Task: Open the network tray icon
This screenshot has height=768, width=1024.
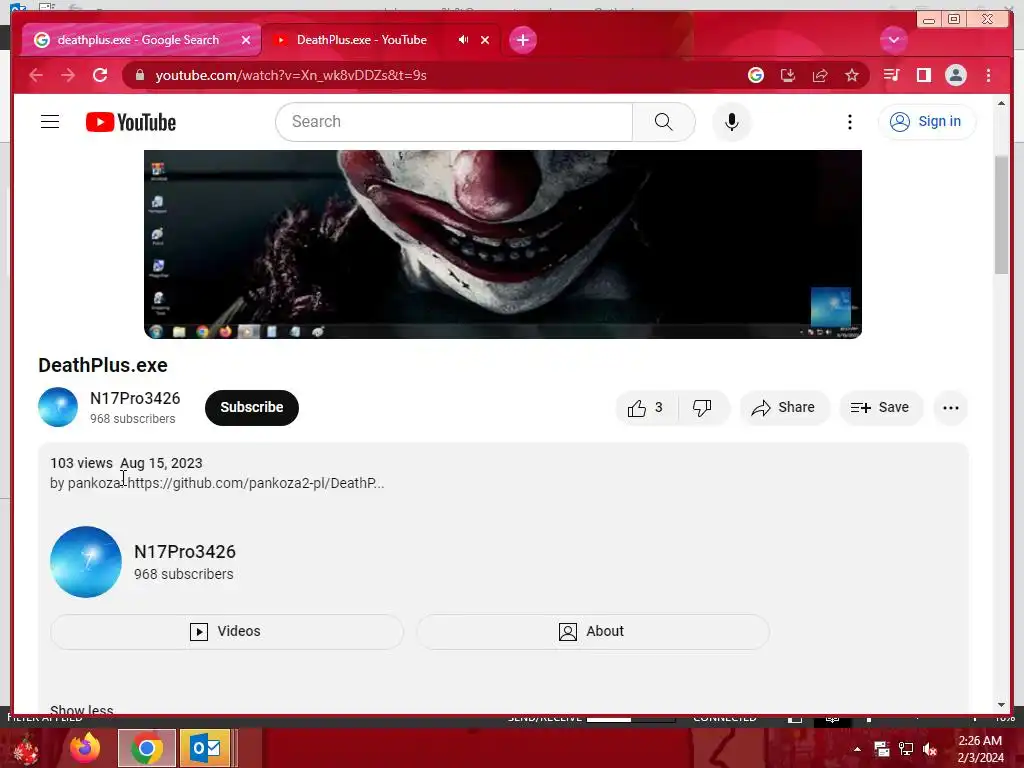Action: [906, 749]
